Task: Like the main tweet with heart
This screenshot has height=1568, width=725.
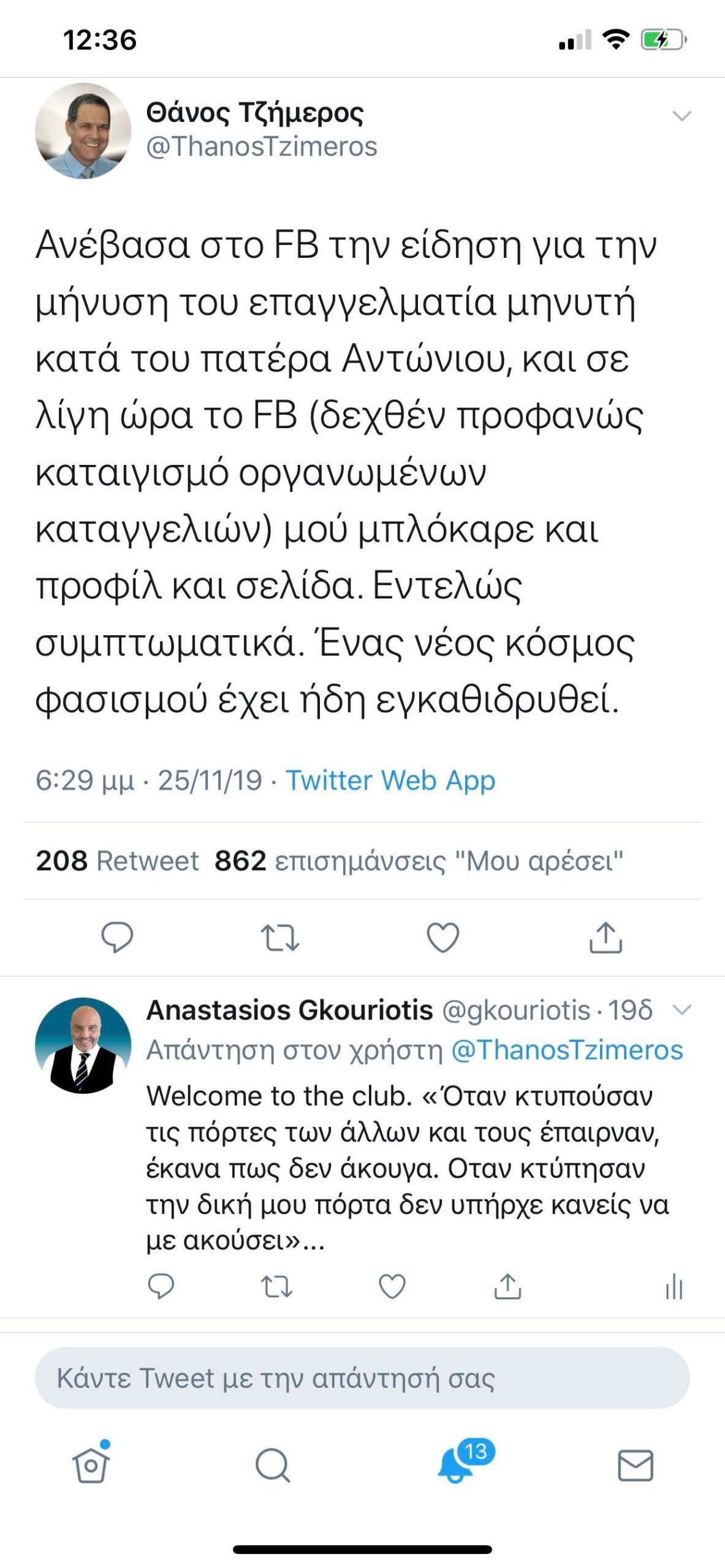Action: pos(442,937)
